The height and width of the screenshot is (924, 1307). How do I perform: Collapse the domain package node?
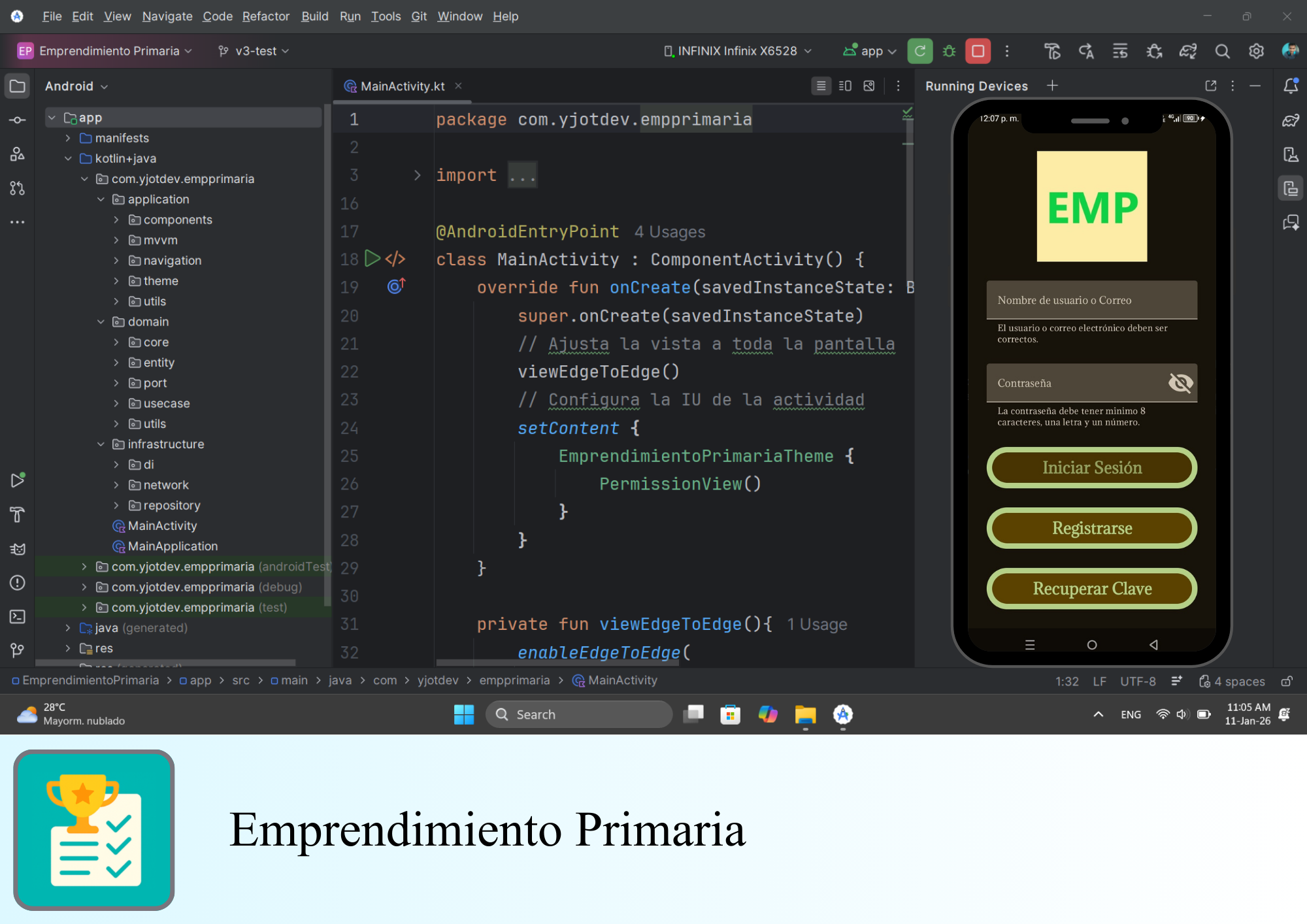pos(101,322)
